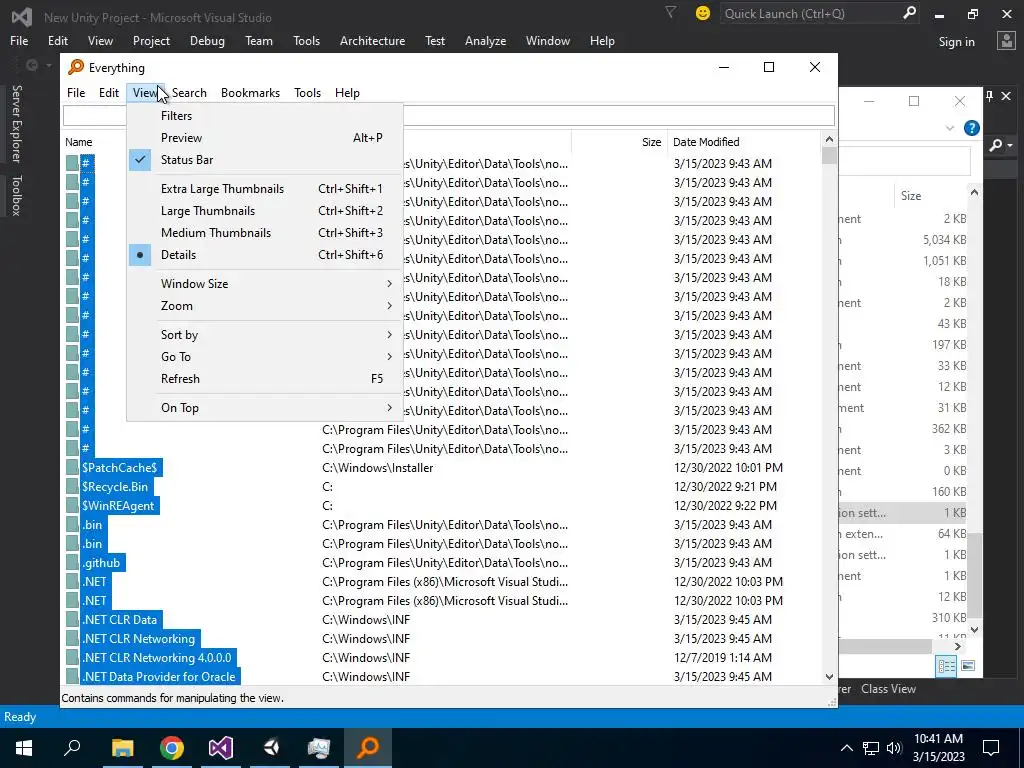The height and width of the screenshot is (768, 1024).
Task: Expand the Zoom submenu
Action: point(264,306)
